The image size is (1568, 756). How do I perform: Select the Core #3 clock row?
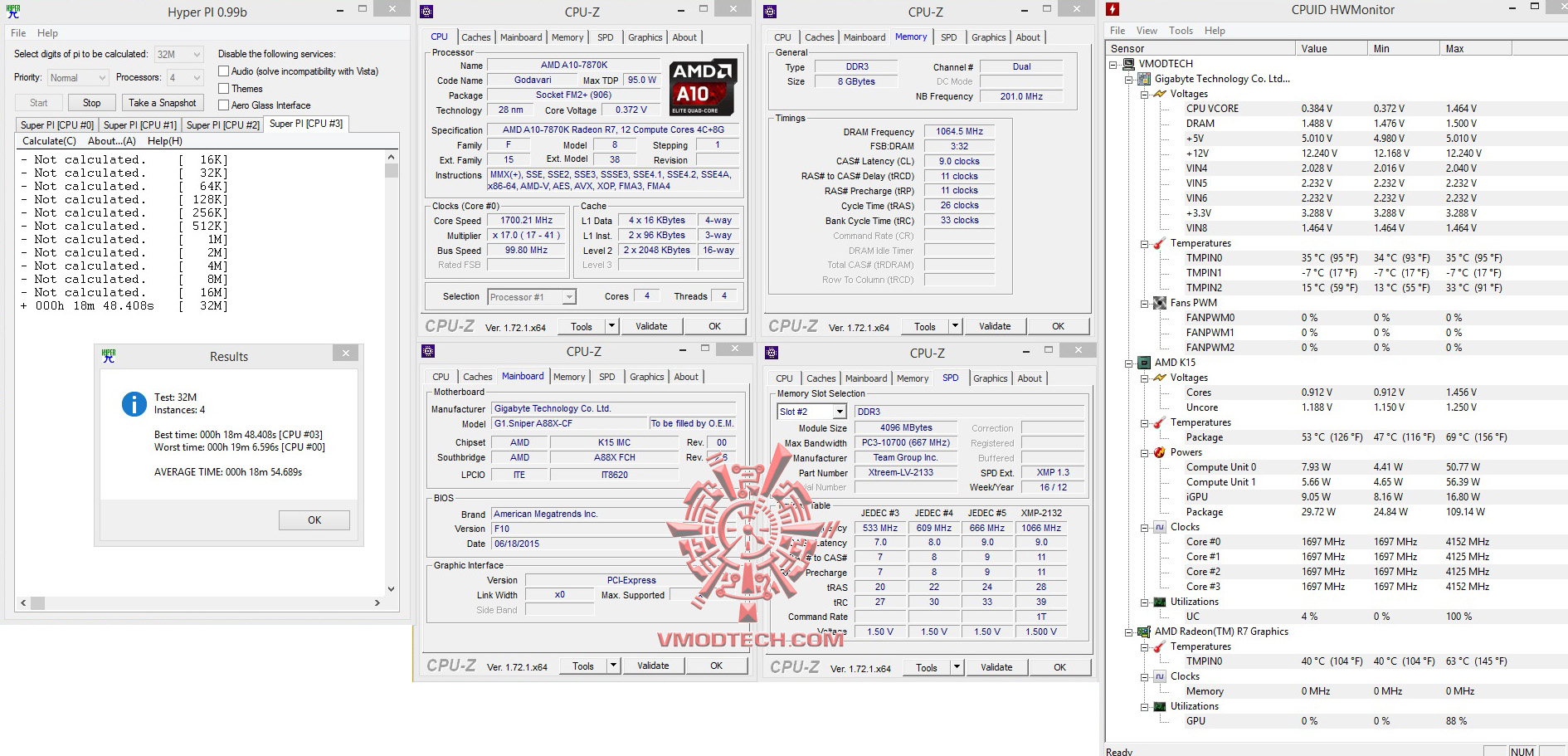point(1337,587)
